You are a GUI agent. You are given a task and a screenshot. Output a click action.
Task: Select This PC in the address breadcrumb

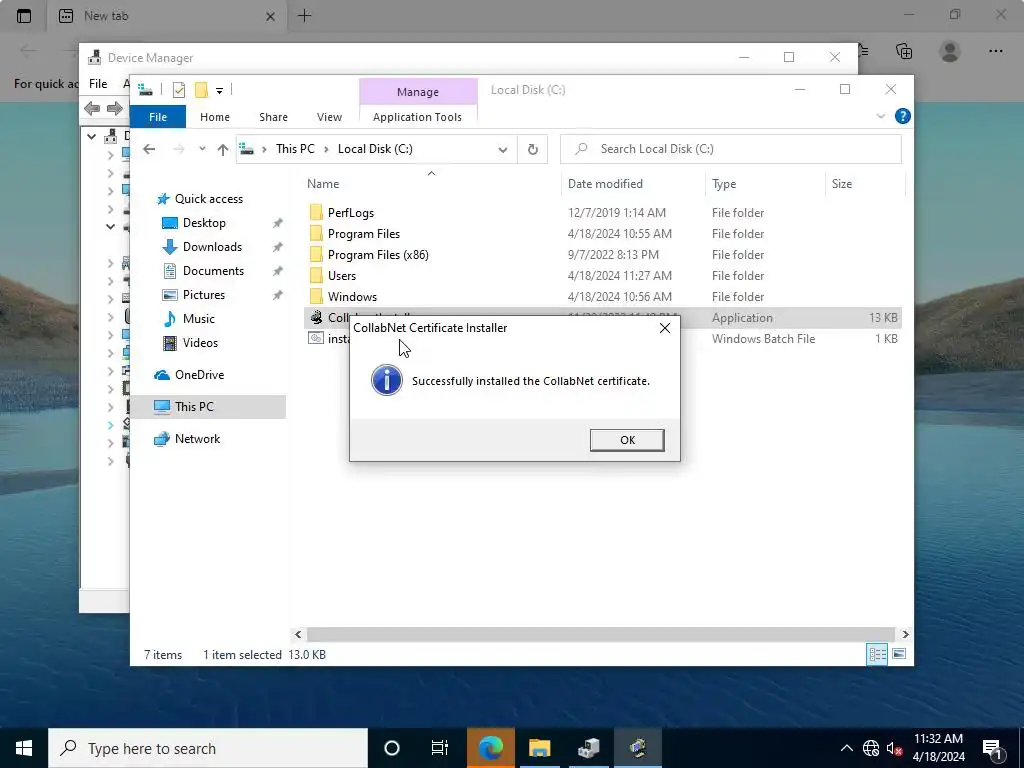tap(295, 149)
